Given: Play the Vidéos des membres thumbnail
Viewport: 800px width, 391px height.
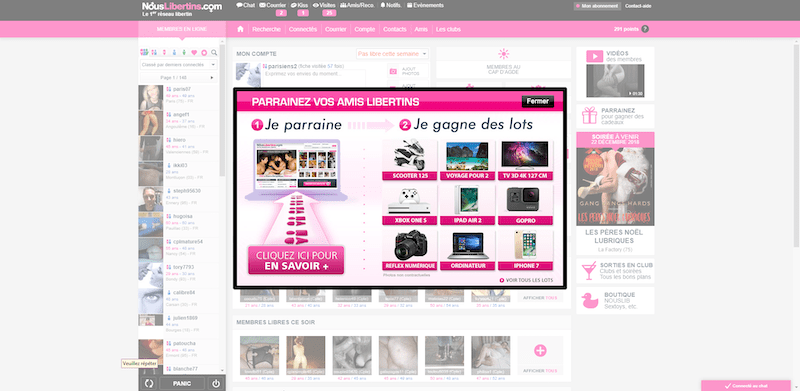Looking at the screenshot, I should (615, 81).
